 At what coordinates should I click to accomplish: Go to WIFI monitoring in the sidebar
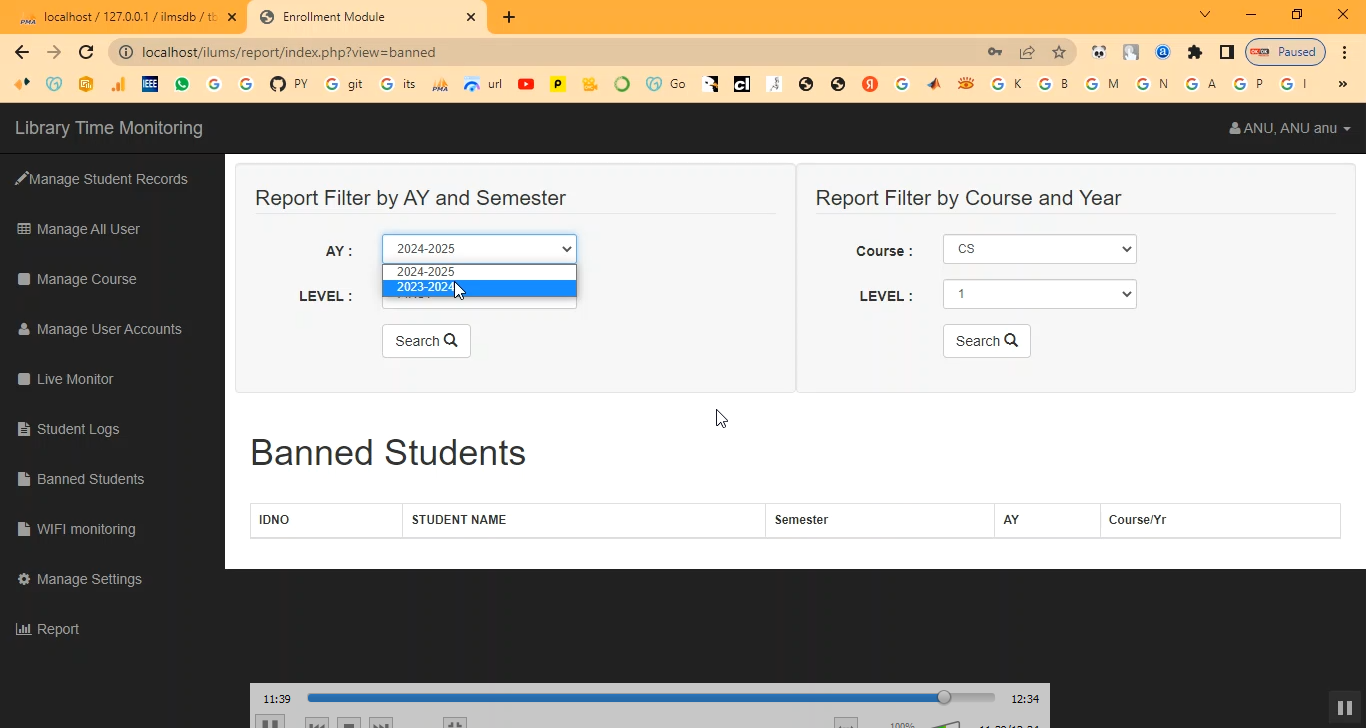click(86, 529)
